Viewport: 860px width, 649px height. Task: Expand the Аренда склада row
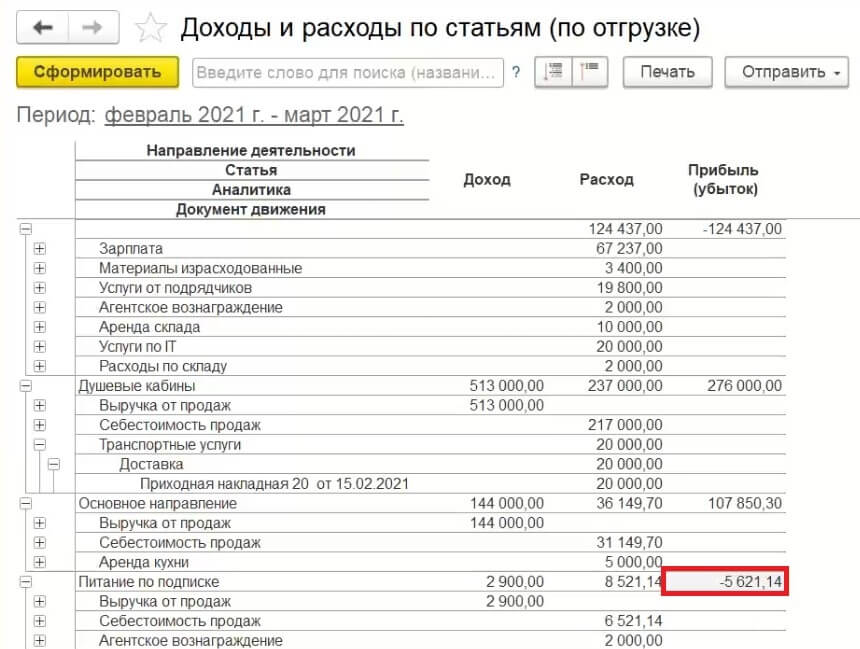coord(39,327)
